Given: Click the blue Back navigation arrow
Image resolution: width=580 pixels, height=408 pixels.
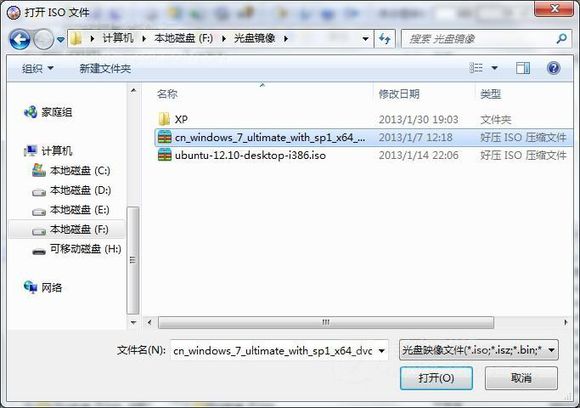Looking at the screenshot, I should pyautogui.click(x=19, y=39).
